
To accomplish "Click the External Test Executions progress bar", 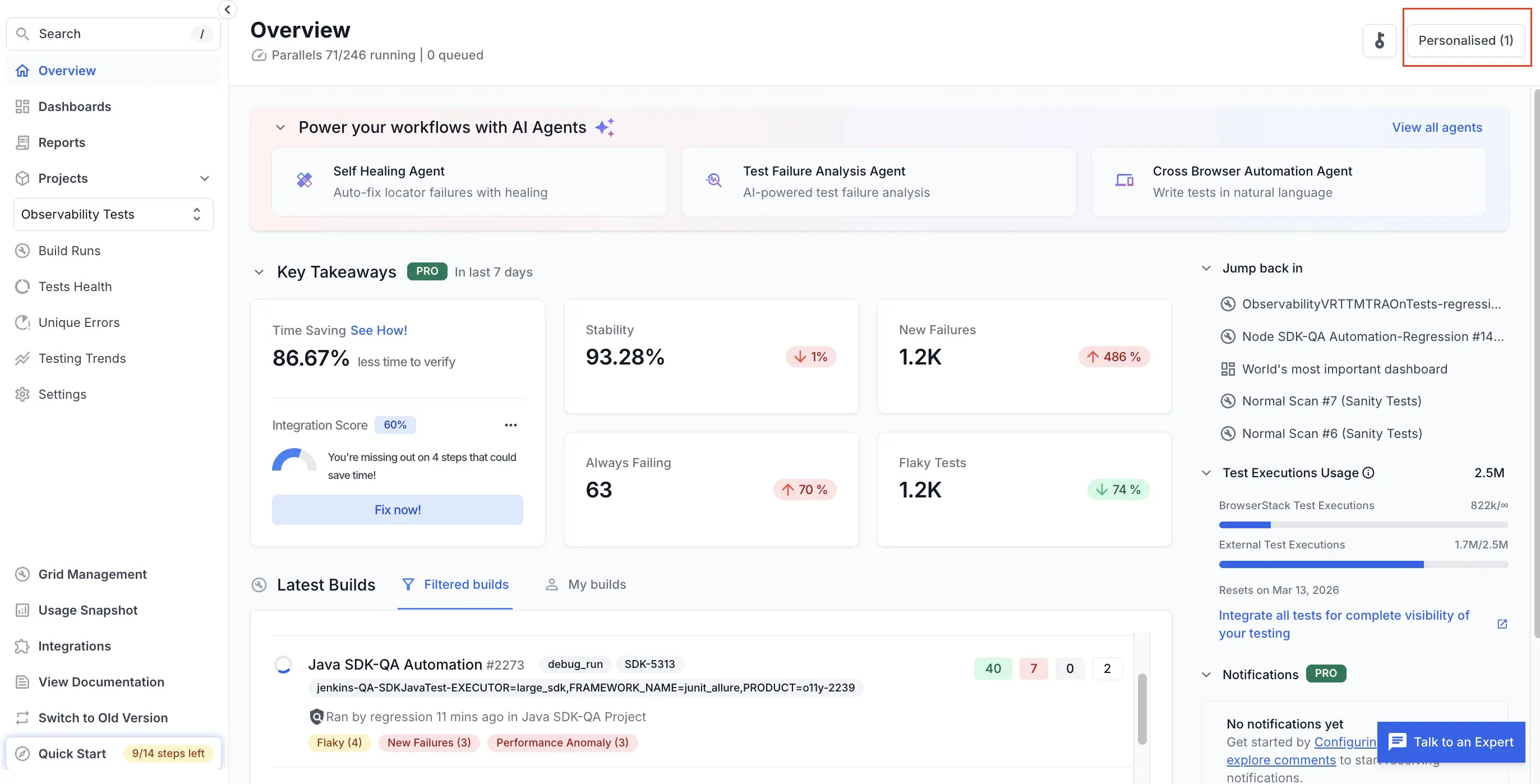I will pyautogui.click(x=1364, y=564).
